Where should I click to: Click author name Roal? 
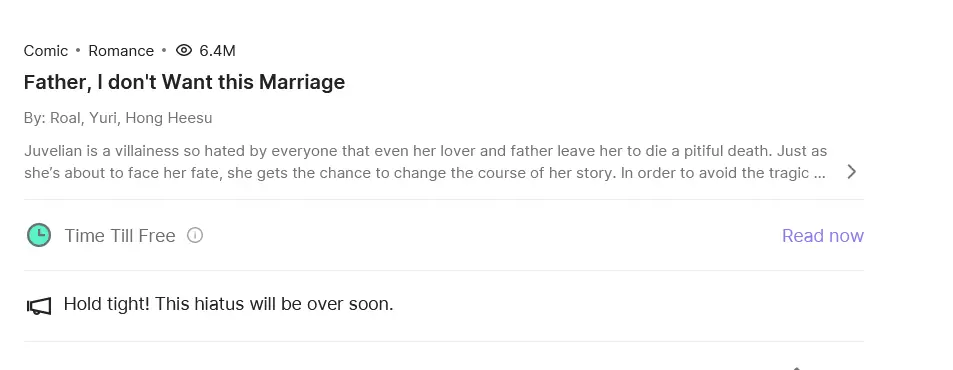click(x=65, y=118)
